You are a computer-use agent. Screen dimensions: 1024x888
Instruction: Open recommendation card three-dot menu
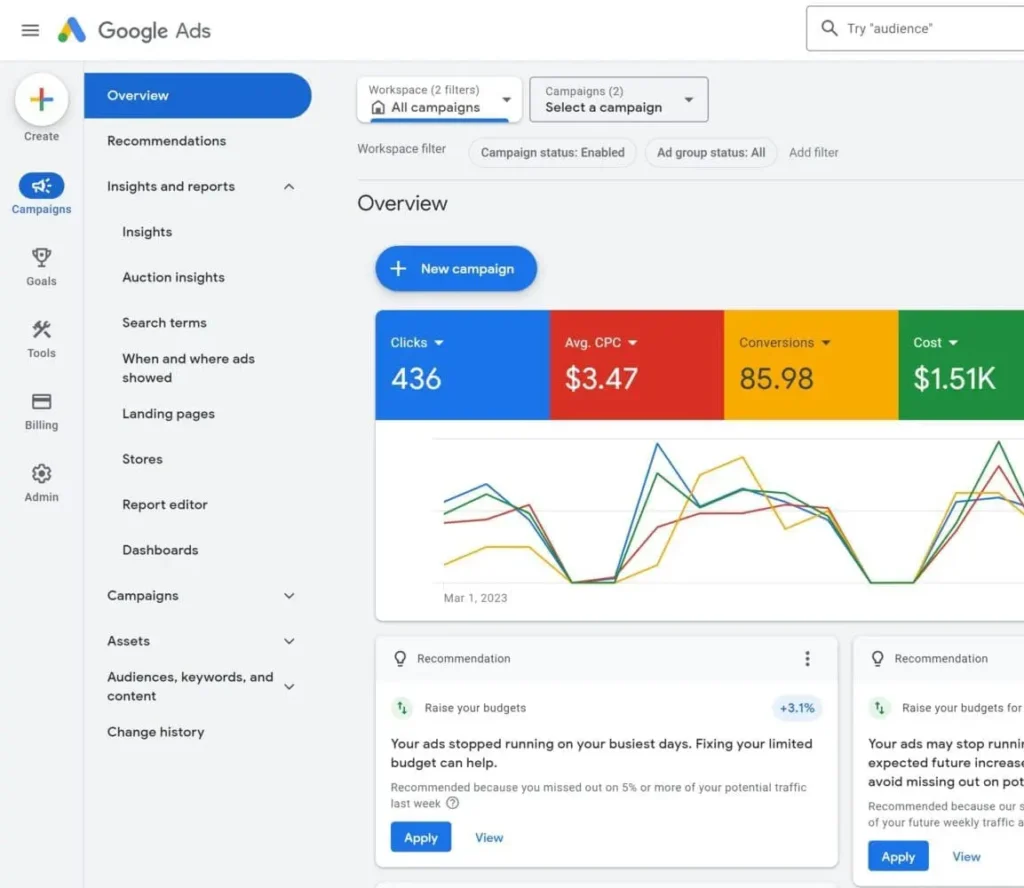(x=807, y=659)
